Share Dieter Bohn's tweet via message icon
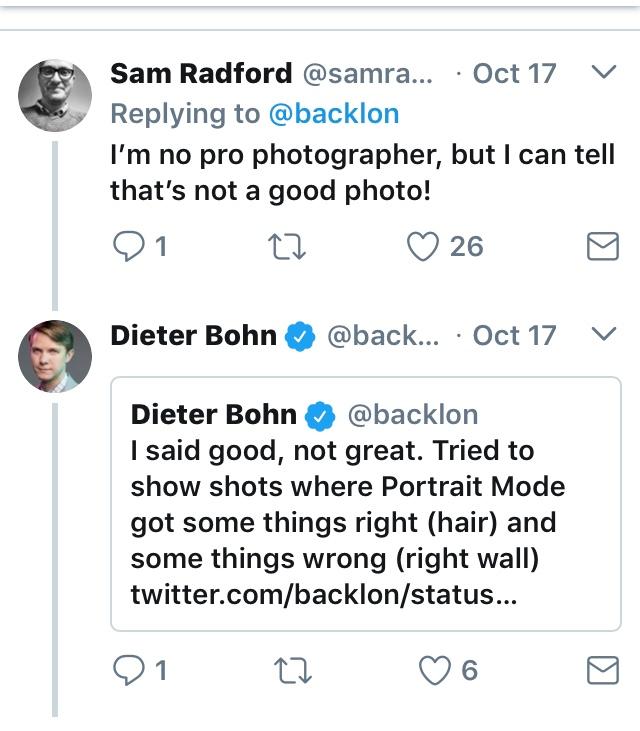 pyautogui.click(x=602, y=670)
